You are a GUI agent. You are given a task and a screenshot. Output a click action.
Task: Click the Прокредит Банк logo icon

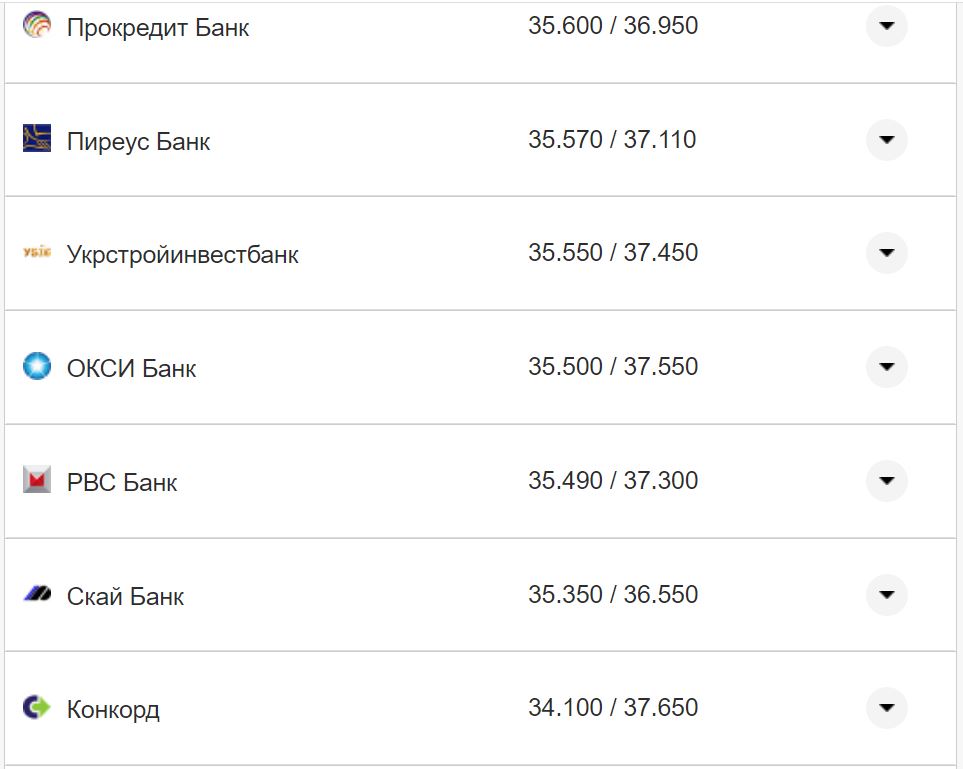point(37,26)
